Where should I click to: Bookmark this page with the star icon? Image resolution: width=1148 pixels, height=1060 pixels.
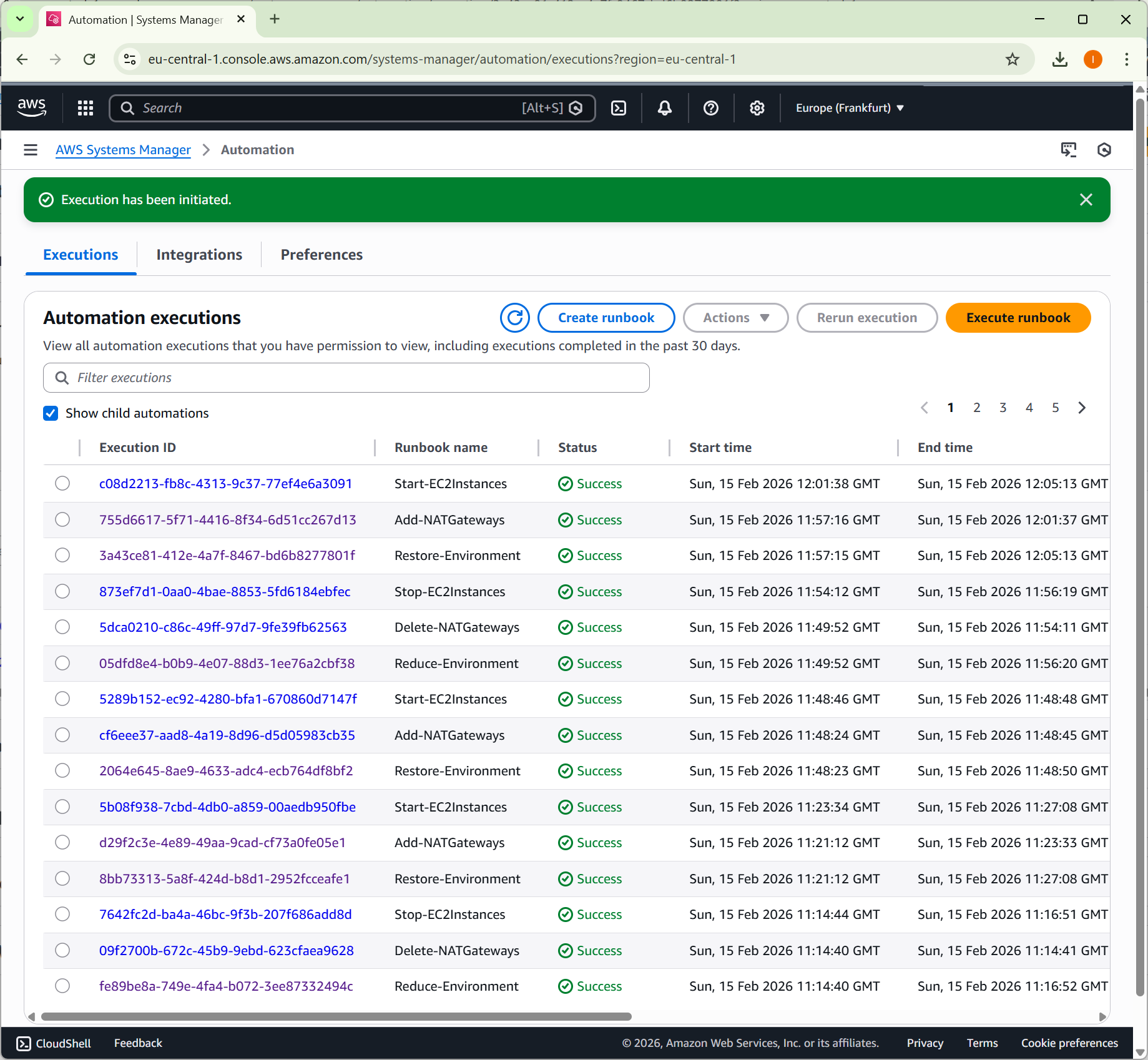tap(1013, 59)
